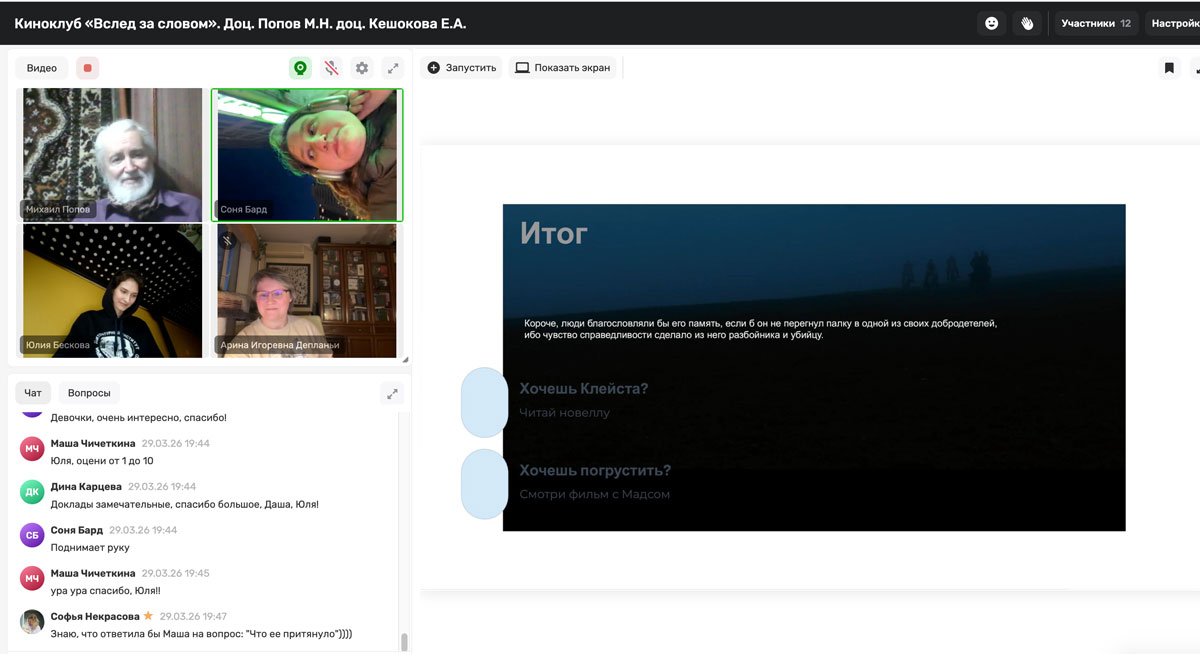Click the chat vertical scrollbar handle
This screenshot has height=654, width=1200.
[404, 642]
